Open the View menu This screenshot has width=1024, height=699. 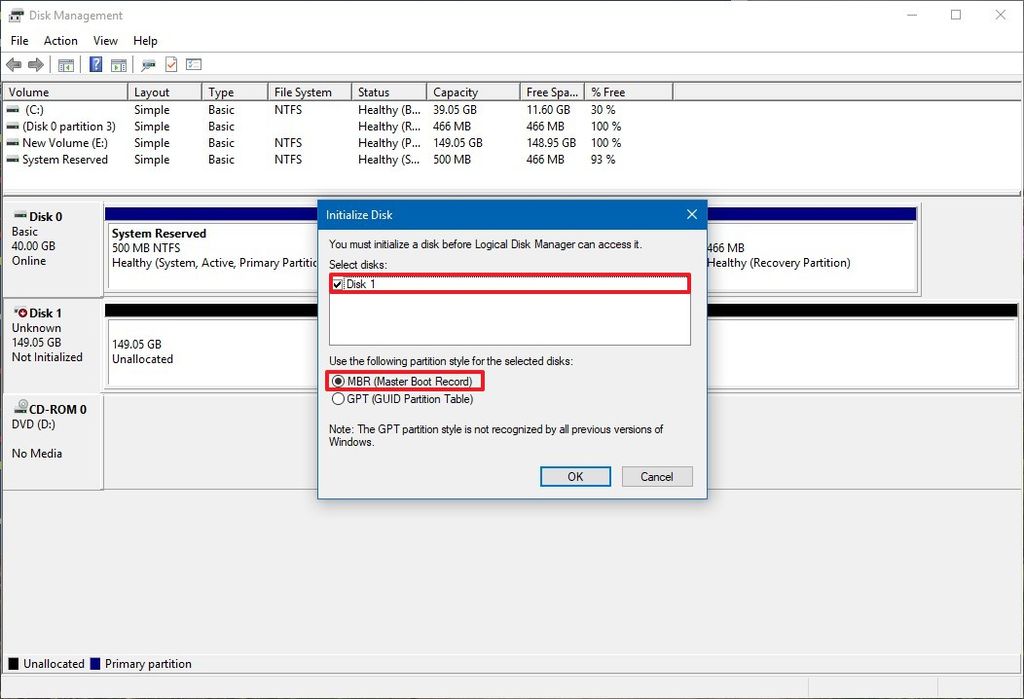click(105, 41)
